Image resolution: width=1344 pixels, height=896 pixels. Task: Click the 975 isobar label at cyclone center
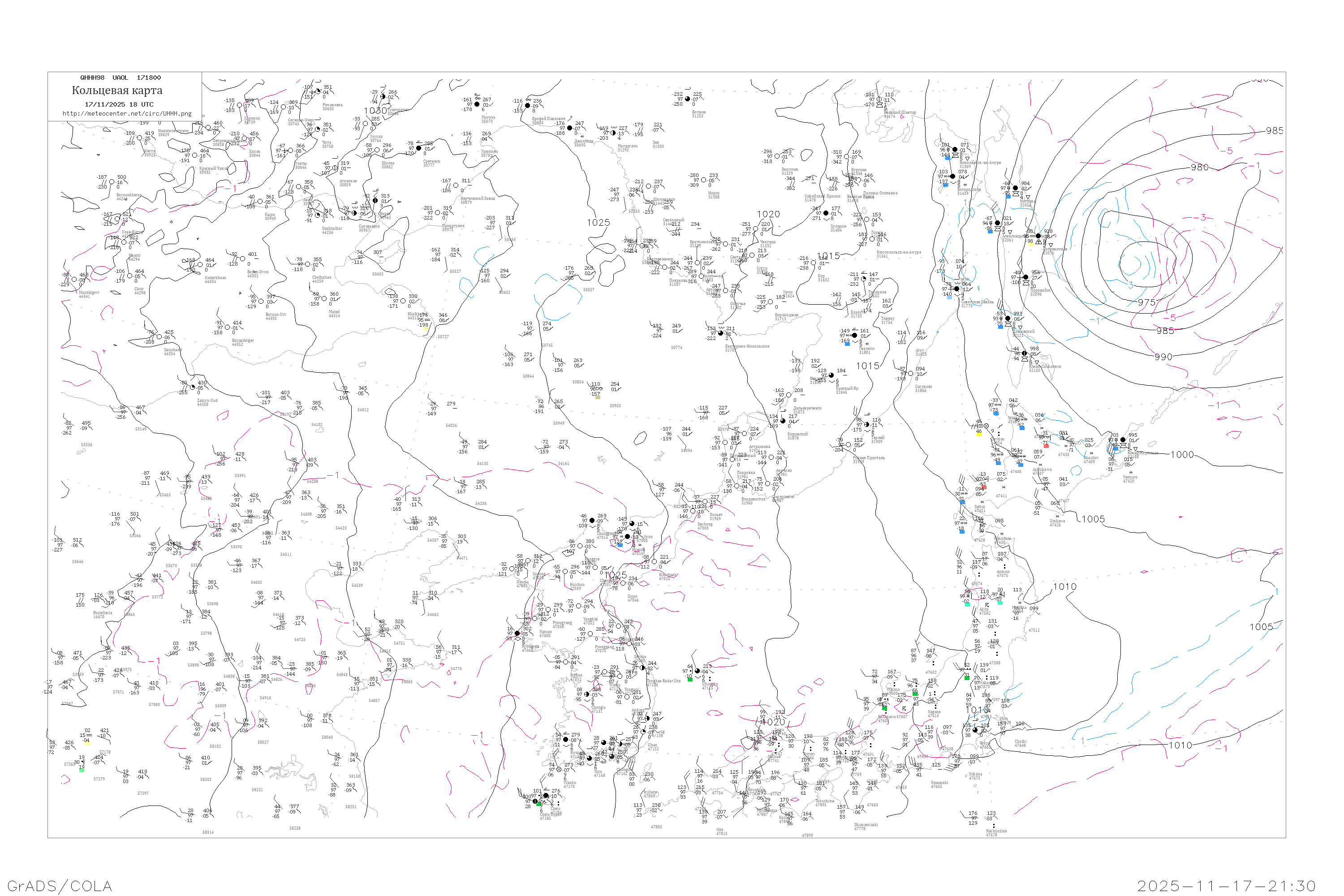1146,302
